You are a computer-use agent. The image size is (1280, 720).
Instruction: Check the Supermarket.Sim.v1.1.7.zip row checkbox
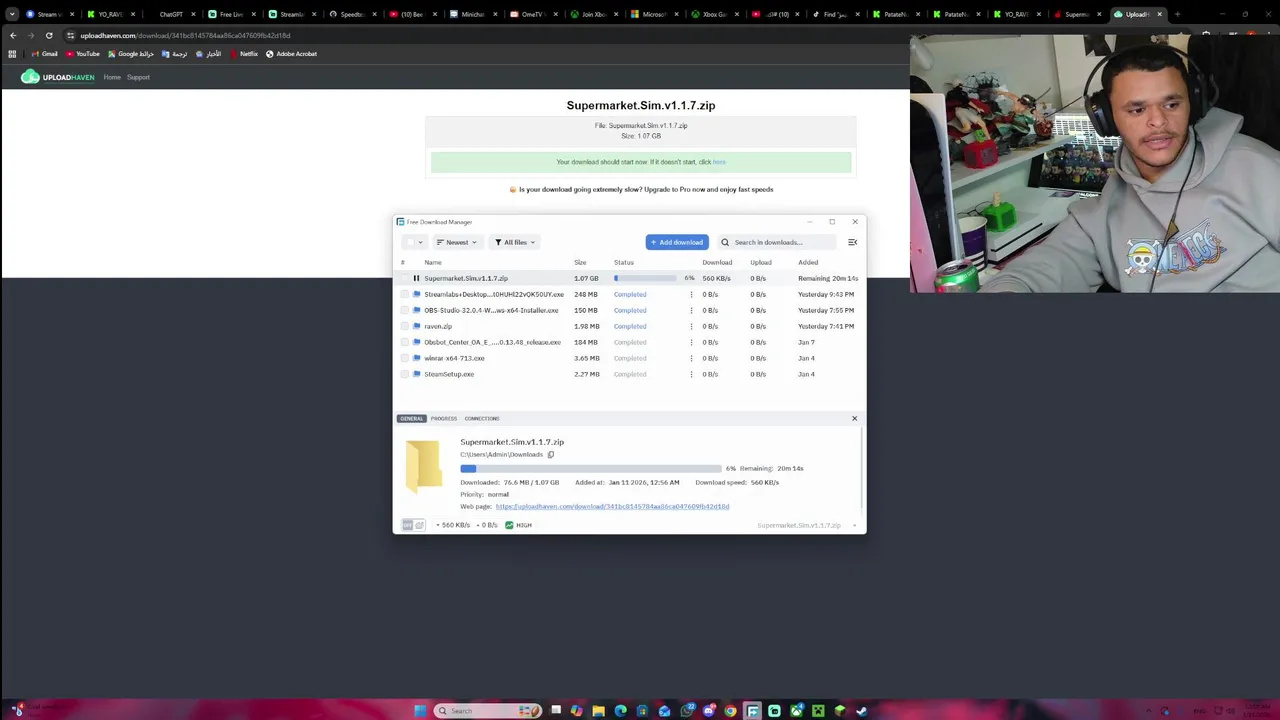click(x=404, y=278)
